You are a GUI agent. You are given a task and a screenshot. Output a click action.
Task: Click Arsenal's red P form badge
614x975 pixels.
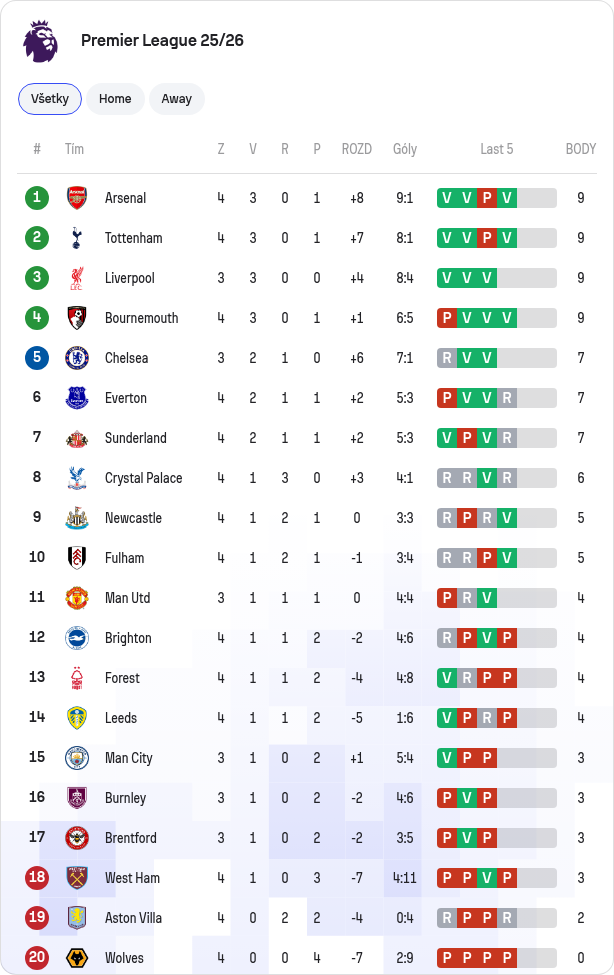click(x=487, y=198)
